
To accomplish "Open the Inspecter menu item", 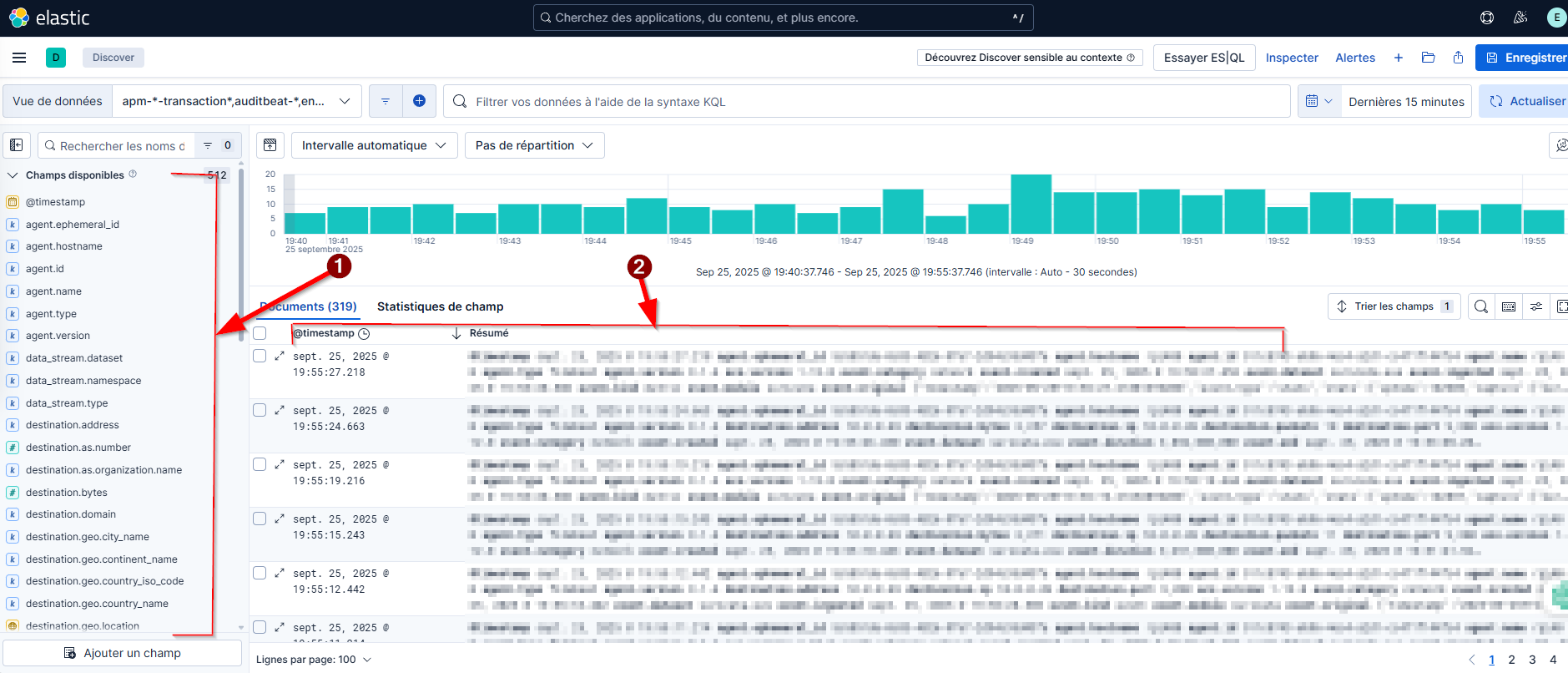I will point(1292,58).
